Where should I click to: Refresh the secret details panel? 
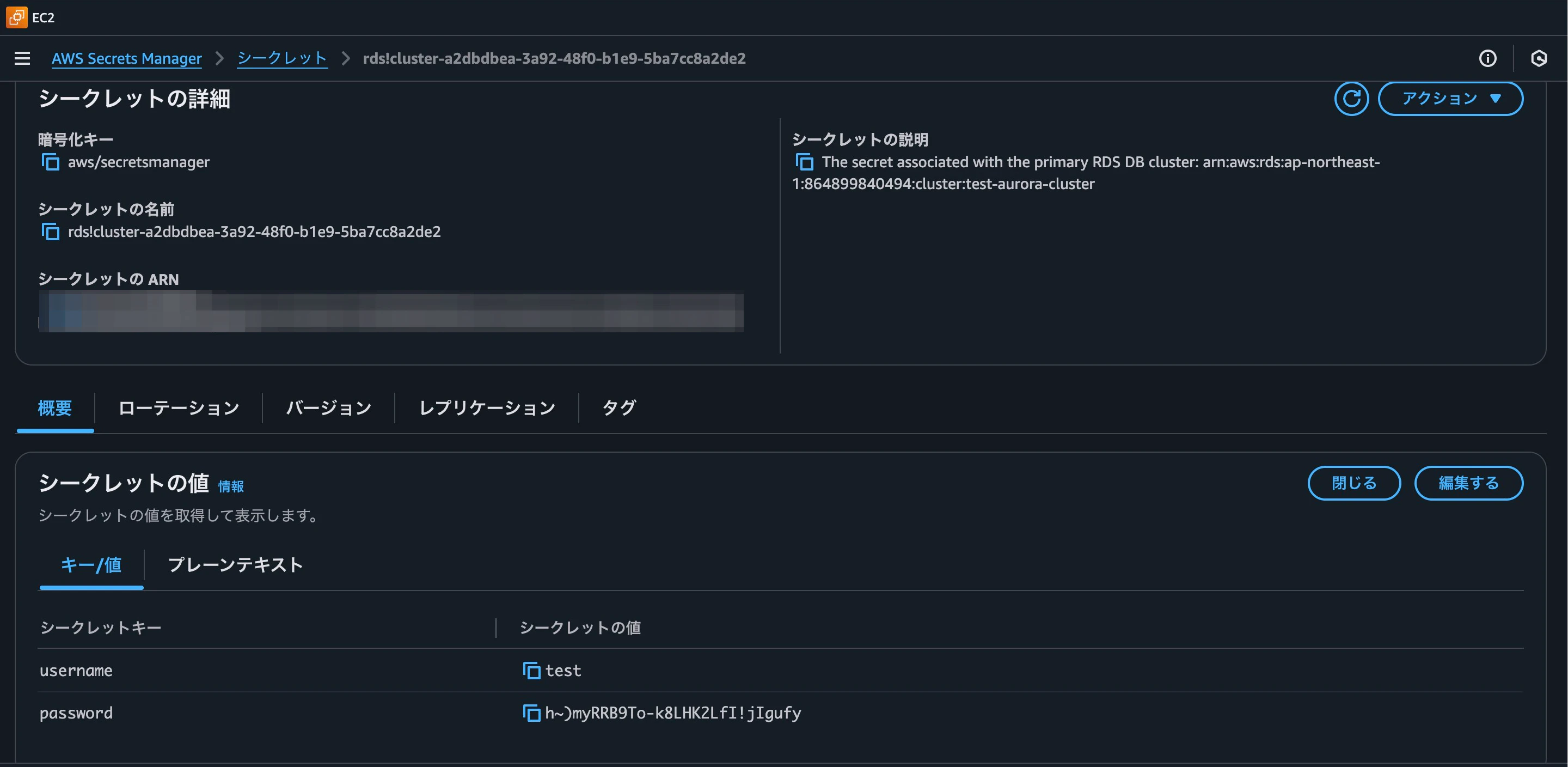click(1352, 98)
